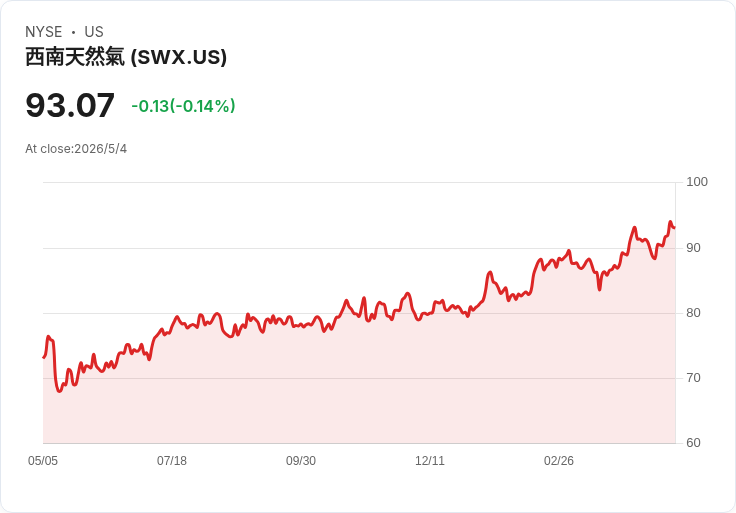Click the 100 price axis label
The width and height of the screenshot is (736, 513).
tap(697, 182)
